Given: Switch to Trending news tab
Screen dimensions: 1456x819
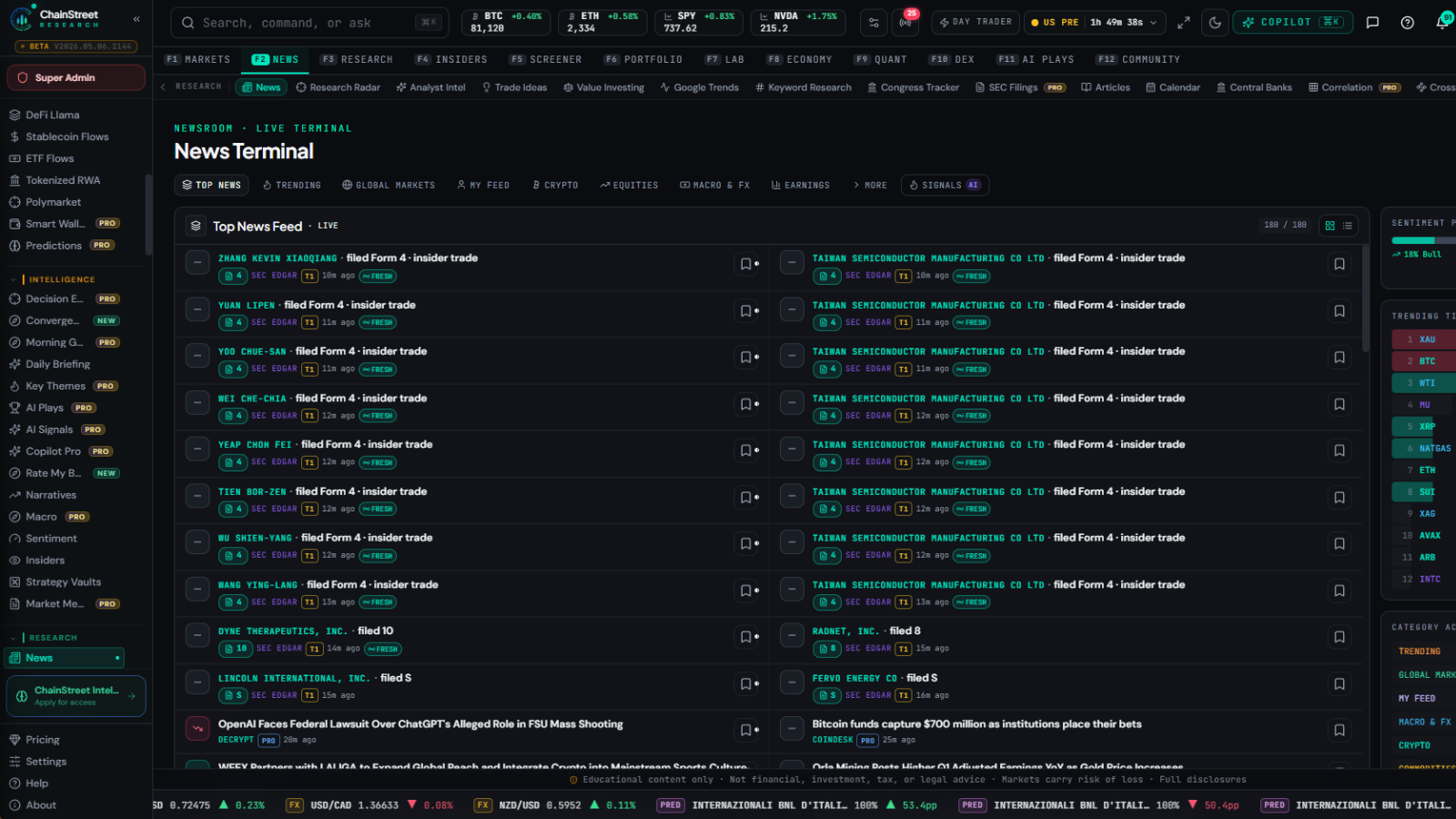Looking at the screenshot, I should (x=292, y=185).
